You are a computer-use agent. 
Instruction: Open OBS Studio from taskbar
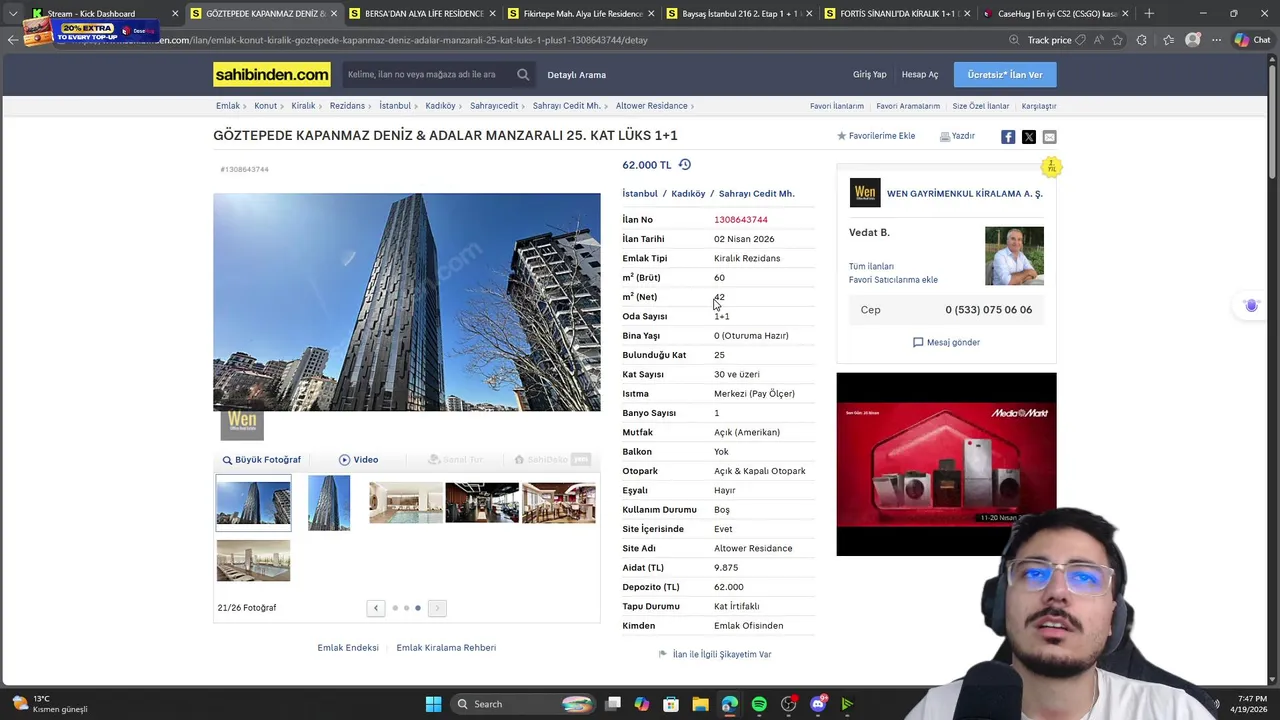[789, 704]
